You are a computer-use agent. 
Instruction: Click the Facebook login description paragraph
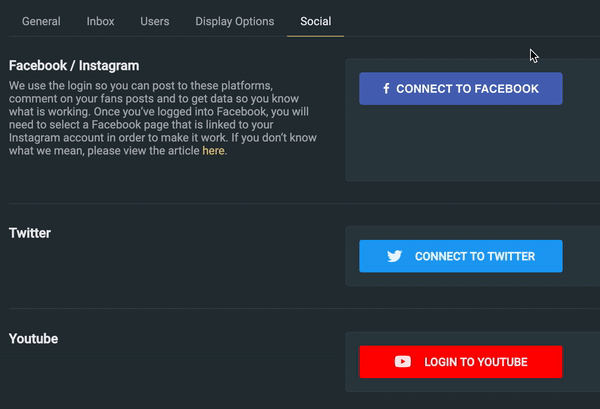[163, 118]
